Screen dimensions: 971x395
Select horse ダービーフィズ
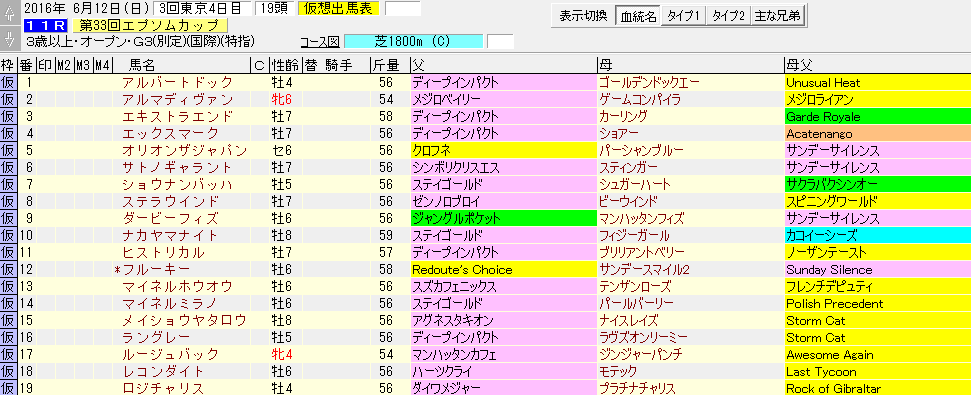point(170,219)
